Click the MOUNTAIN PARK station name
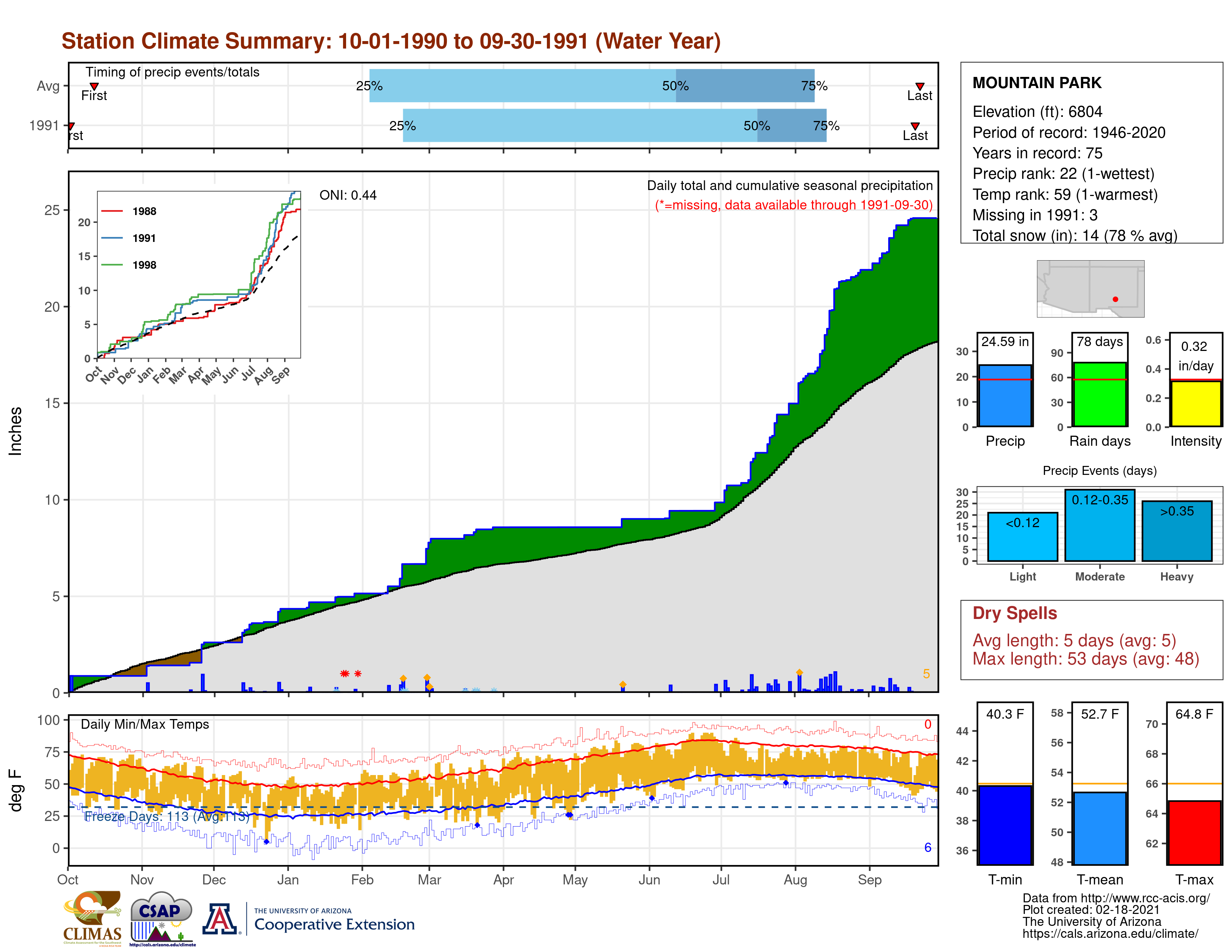1232x952 pixels. [1037, 83]
